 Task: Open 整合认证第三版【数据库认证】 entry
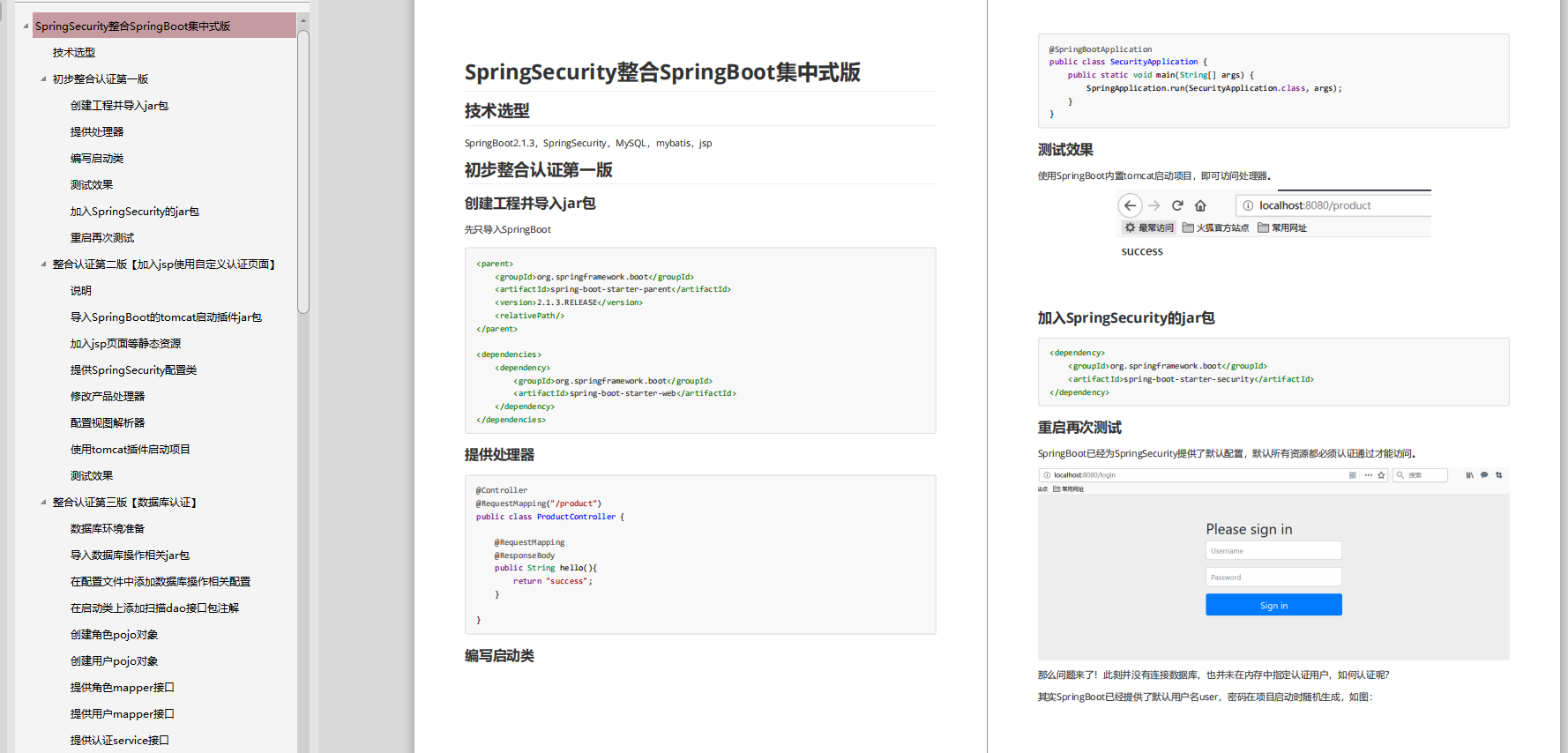pyautogui.click(x=125, y=503)
